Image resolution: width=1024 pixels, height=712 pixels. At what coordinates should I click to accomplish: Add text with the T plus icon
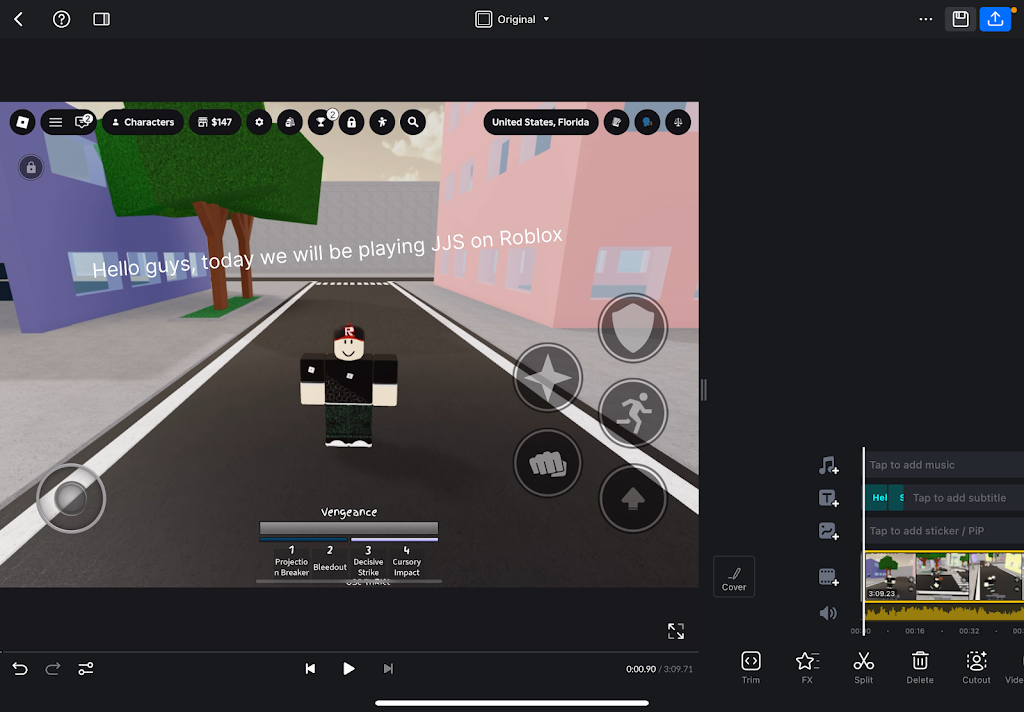[x=828, y=498]
